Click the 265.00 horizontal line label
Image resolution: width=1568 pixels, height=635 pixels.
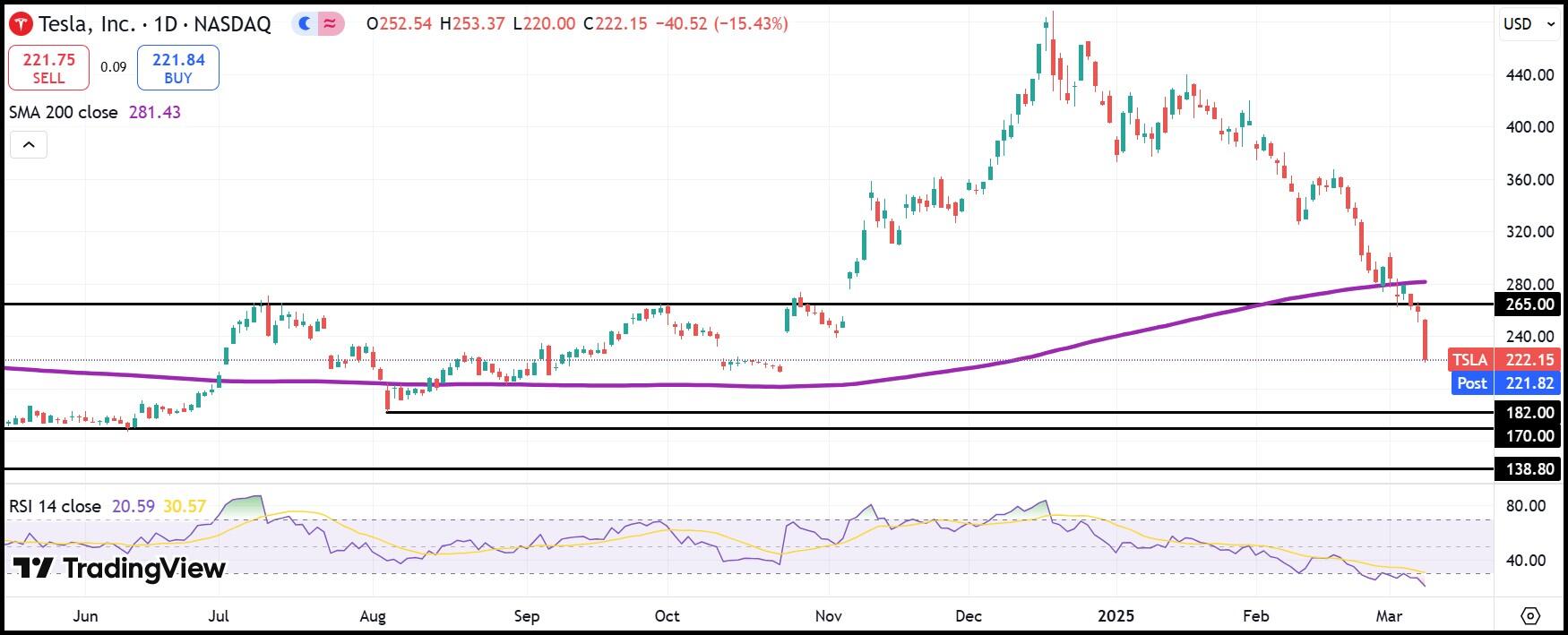coord(1529,305)
